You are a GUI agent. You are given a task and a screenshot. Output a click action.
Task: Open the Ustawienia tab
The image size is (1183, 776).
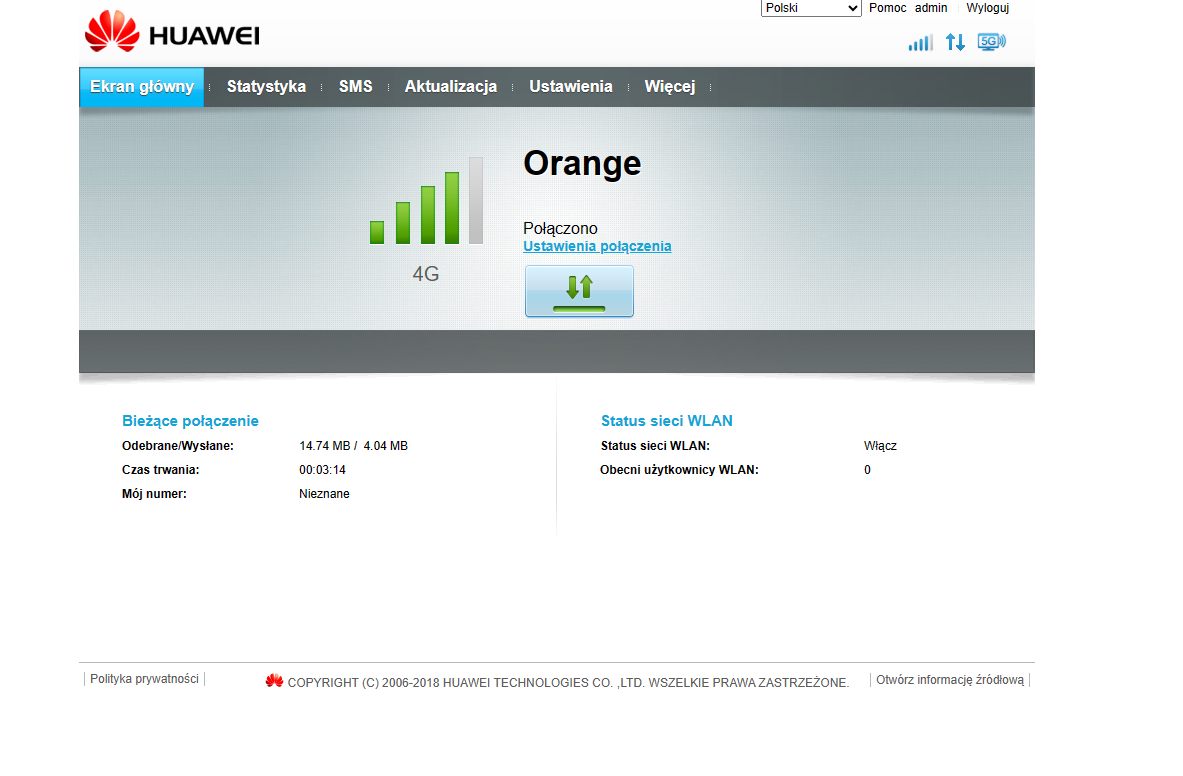[x=570, y=86]
